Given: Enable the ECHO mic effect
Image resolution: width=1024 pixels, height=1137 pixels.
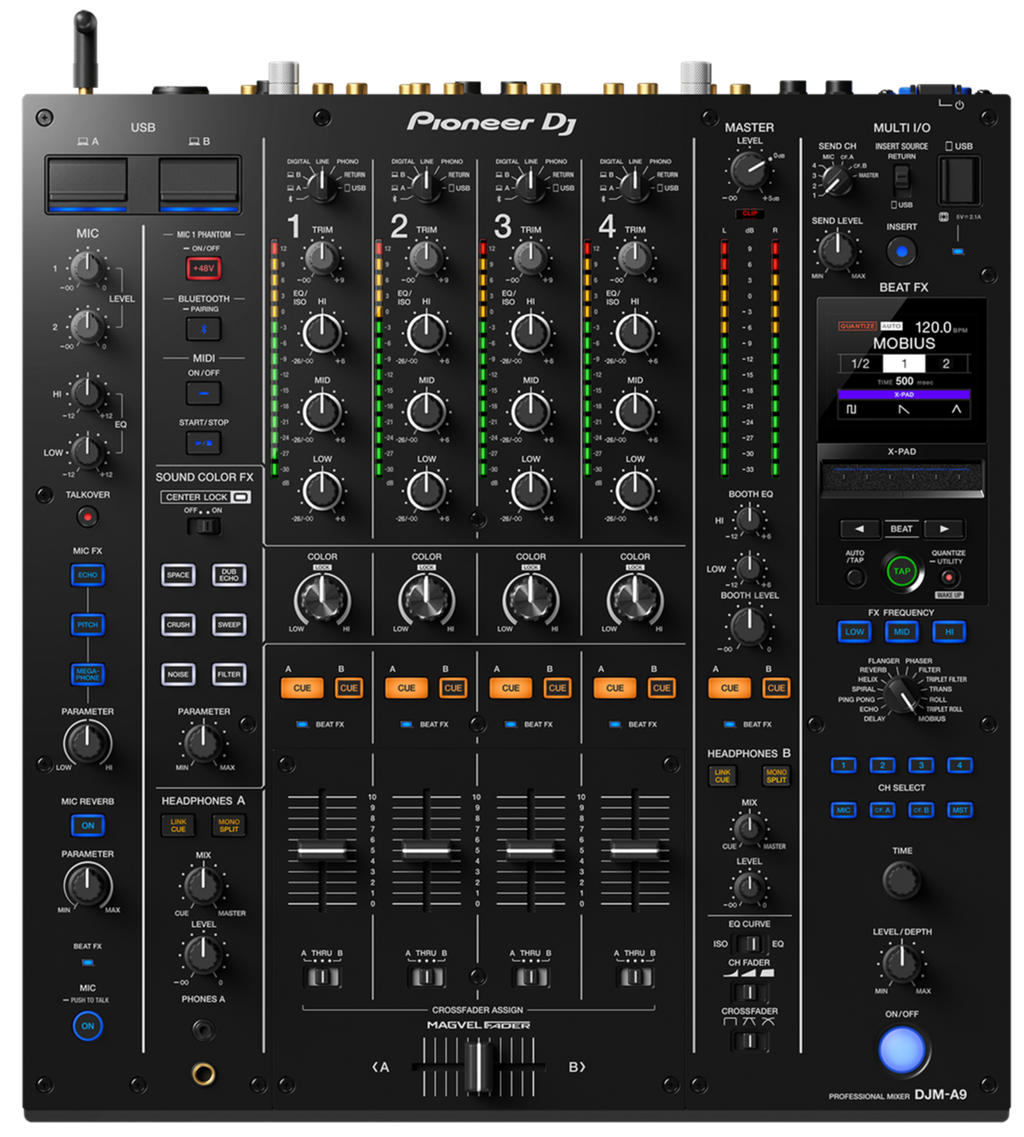Looking at the screenshot, I should click(x=88, y=575).
